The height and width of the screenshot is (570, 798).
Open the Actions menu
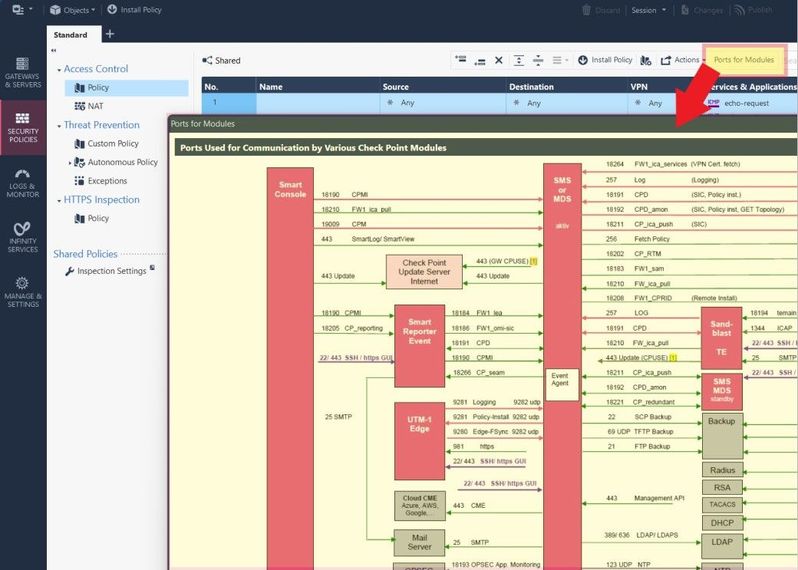(x=681, y=60)
